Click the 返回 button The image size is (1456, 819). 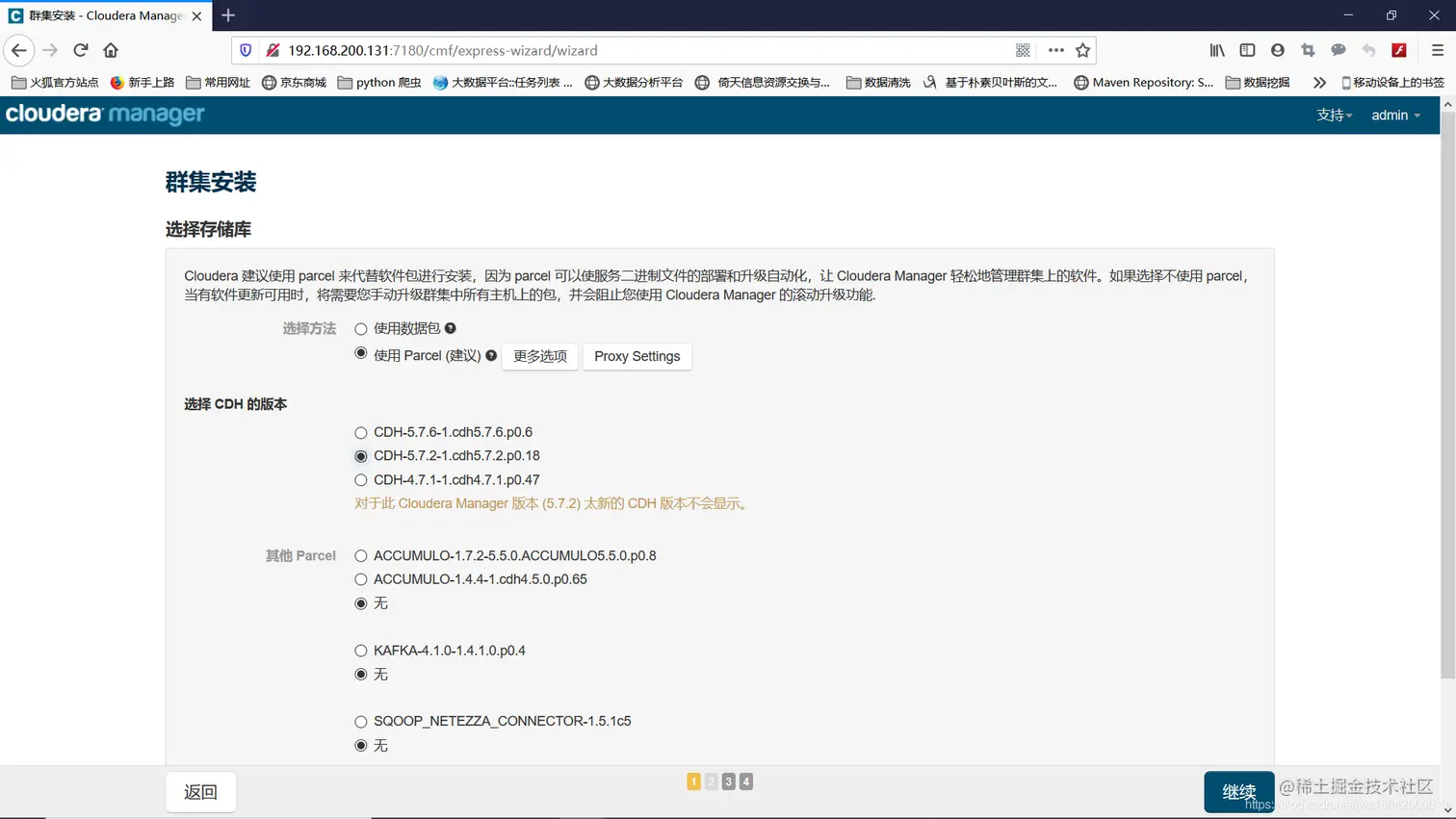(x=200, y=792)
